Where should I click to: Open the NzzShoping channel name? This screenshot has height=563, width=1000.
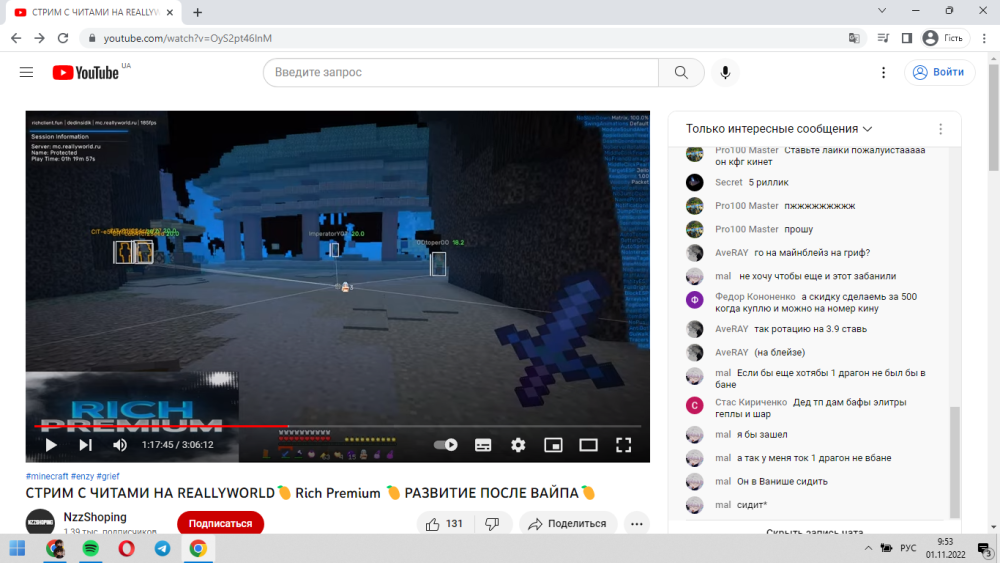[95, 517]
